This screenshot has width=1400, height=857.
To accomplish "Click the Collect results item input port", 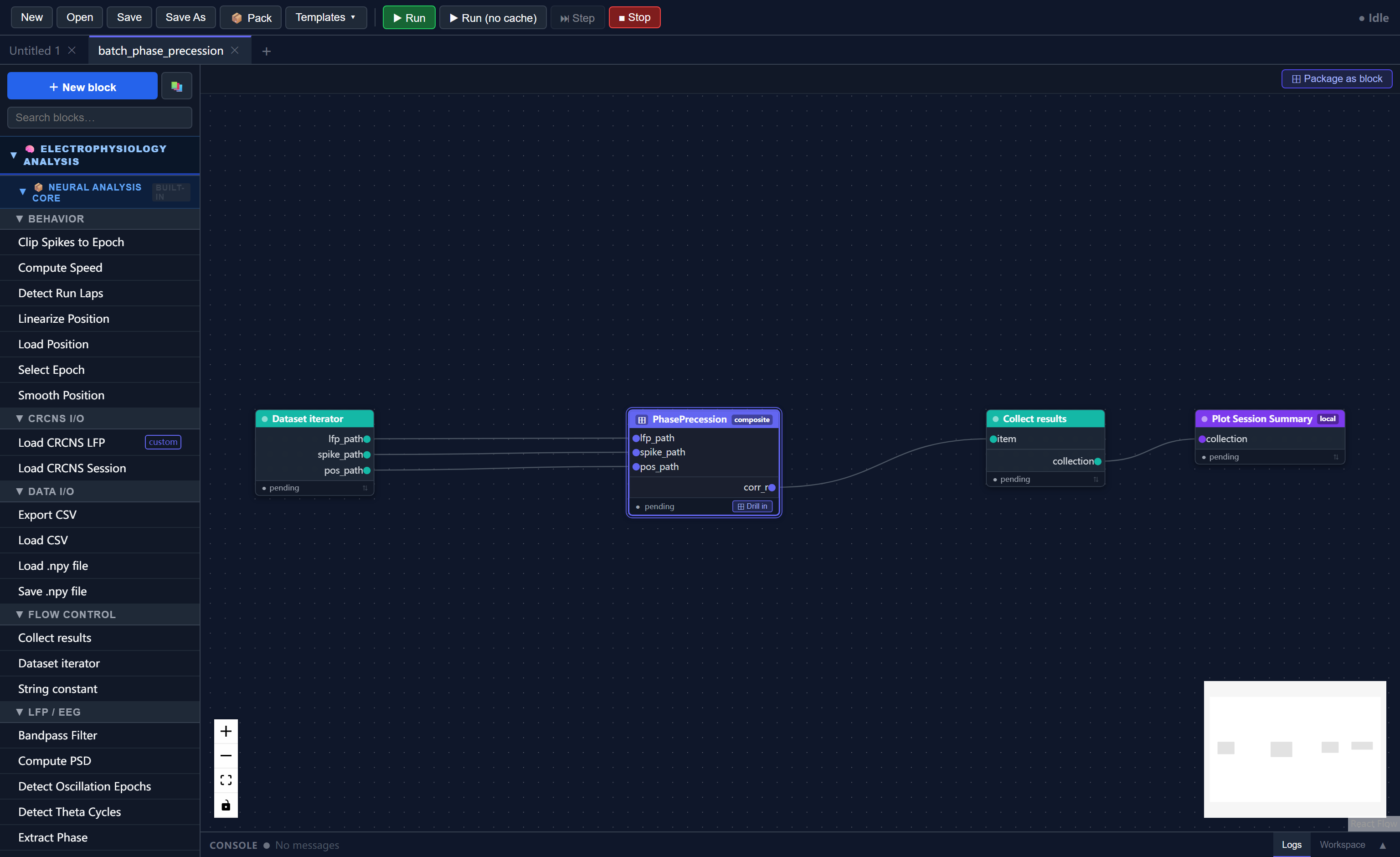I will (x=993, y=439).
